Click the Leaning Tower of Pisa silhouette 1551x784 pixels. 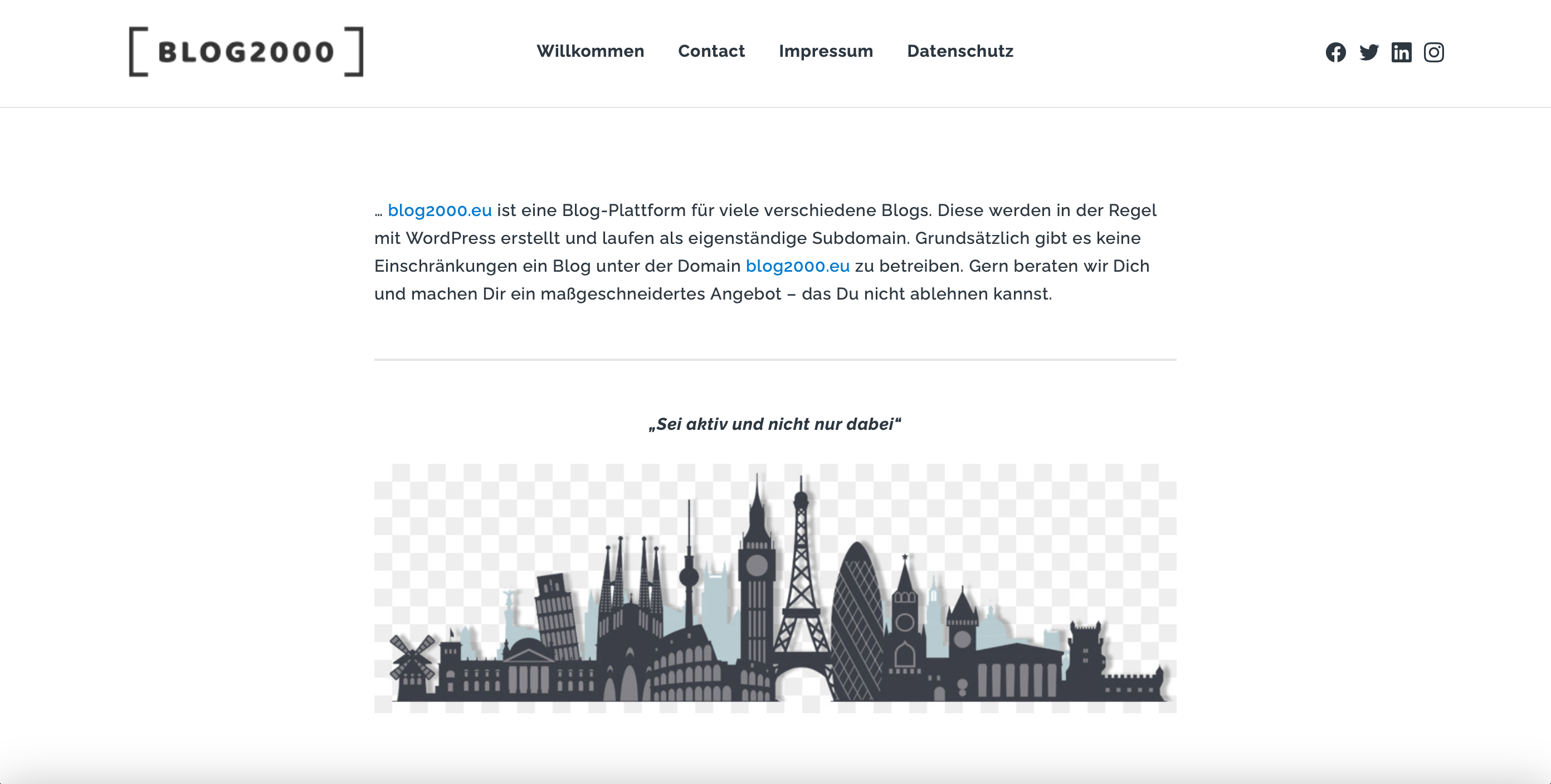pyautogui.click(x=557, y=617)
